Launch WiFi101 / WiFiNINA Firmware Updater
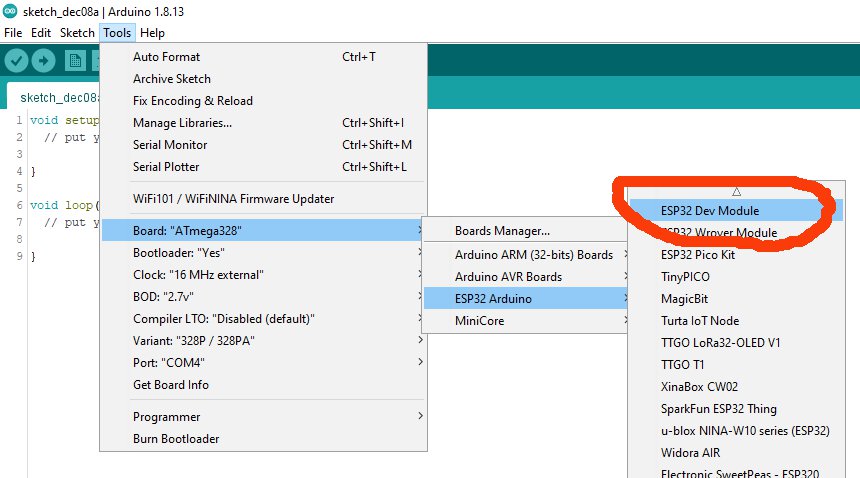 click(x=263, y=198)
